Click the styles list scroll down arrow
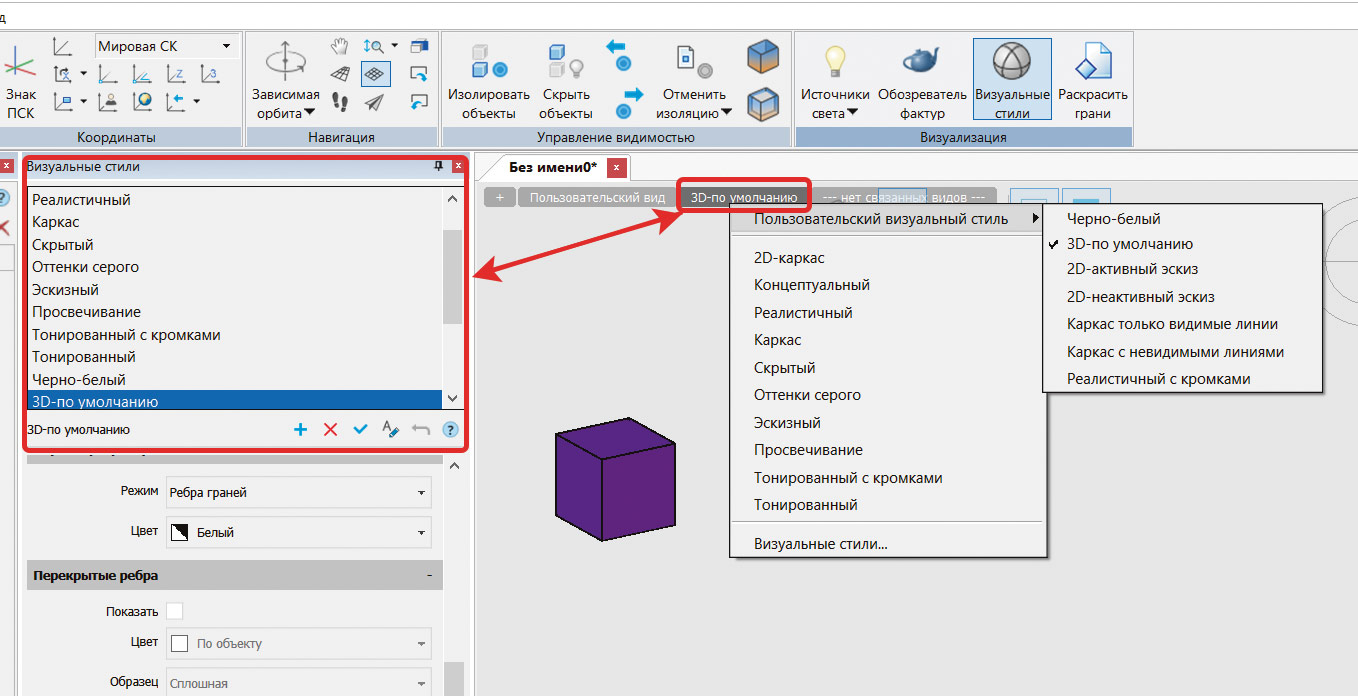The height and width of the screenshot is (696, 1358). 452,398
